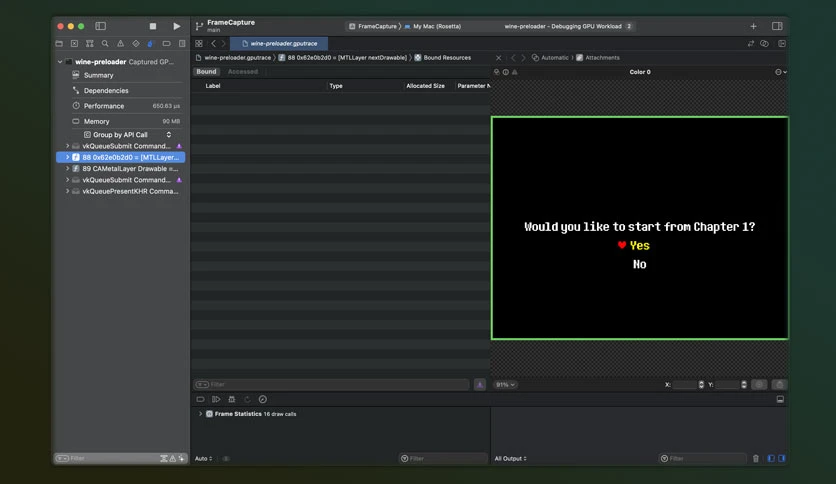Click the info icon above Color 0 attachment
836x484 pixels.
tap(505, 72)
